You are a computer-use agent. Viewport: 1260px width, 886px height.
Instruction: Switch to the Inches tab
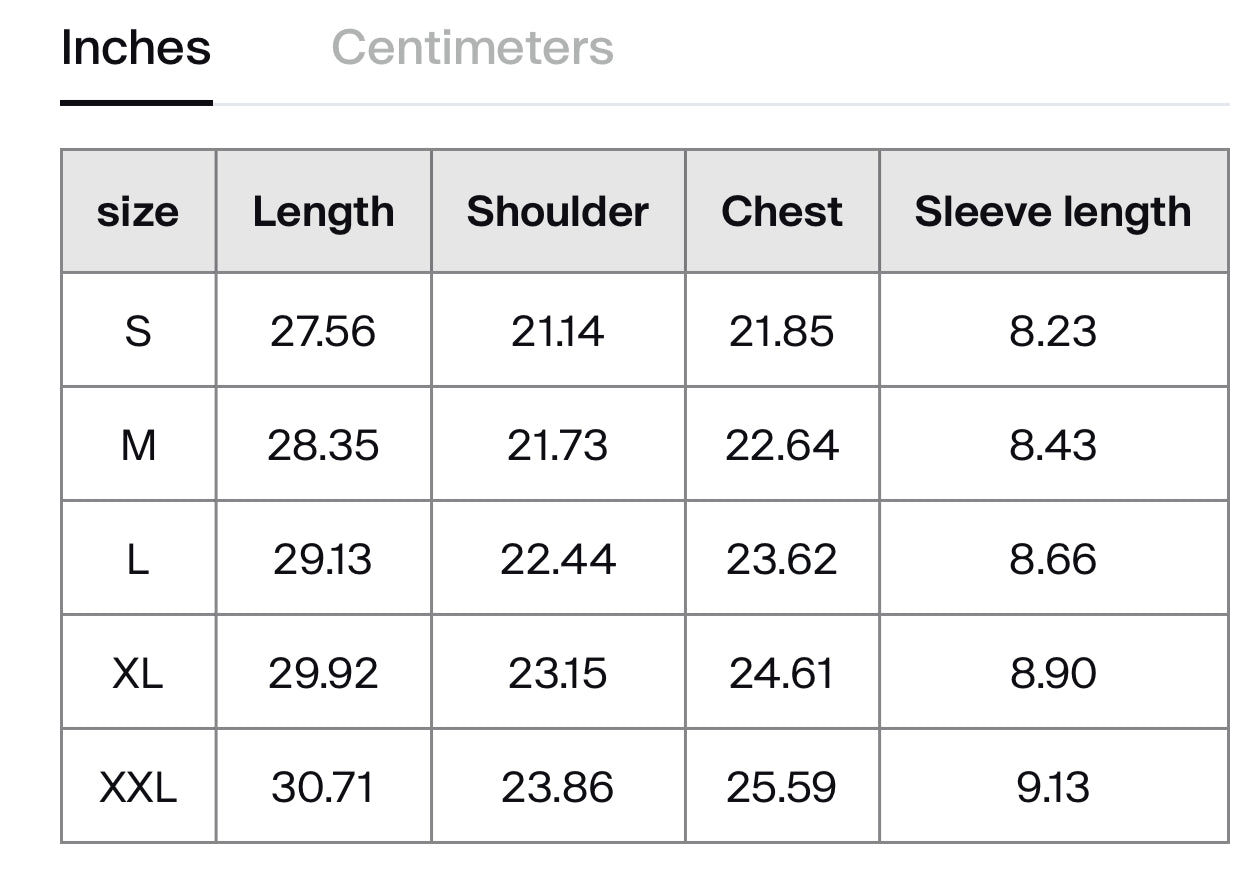click(x=136, y=48)
